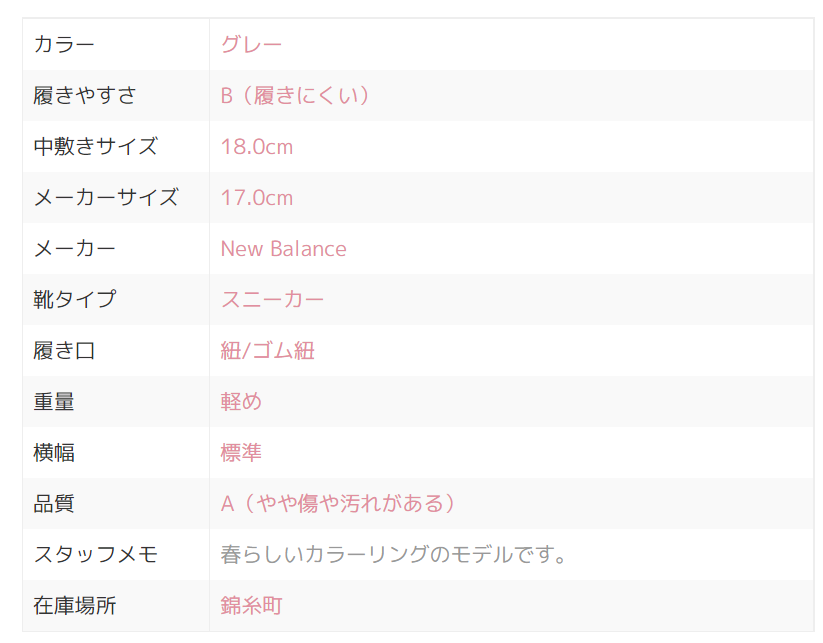Click the 履きやすさ row label
Image resolution: width=823 pixels, height=643 pixels.
[x=85, y=96]
